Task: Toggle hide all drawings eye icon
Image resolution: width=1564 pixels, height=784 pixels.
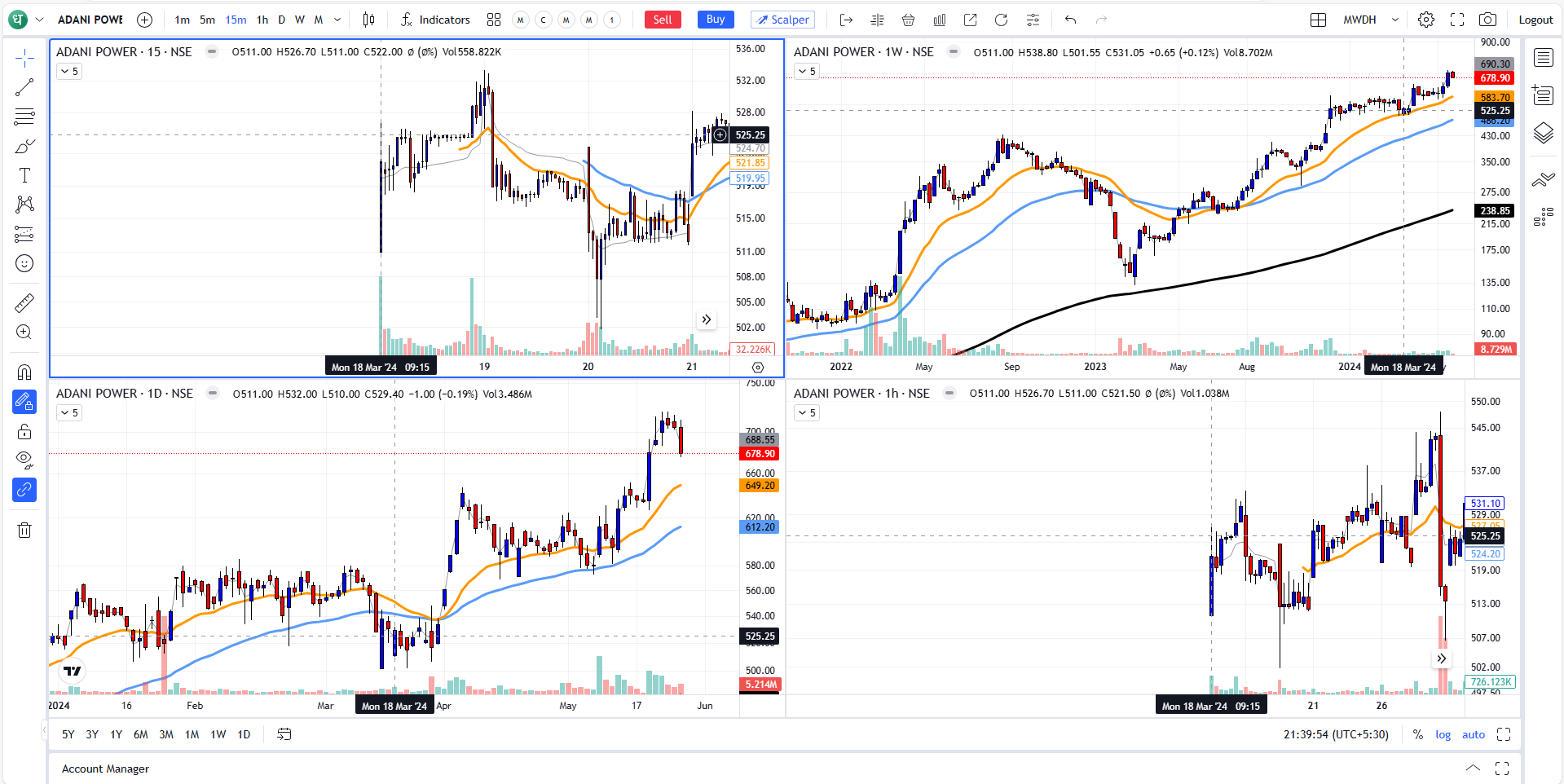Action: (24, 460)
